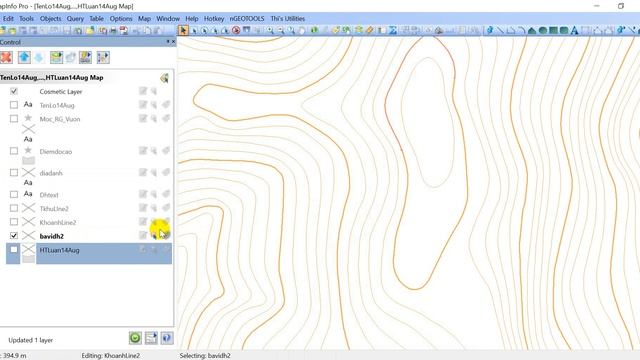This screenshot has width=640, height=360.
Task: Uncheck bavidh2 layer visibility checkbox
Action: (x=14, y=236)
